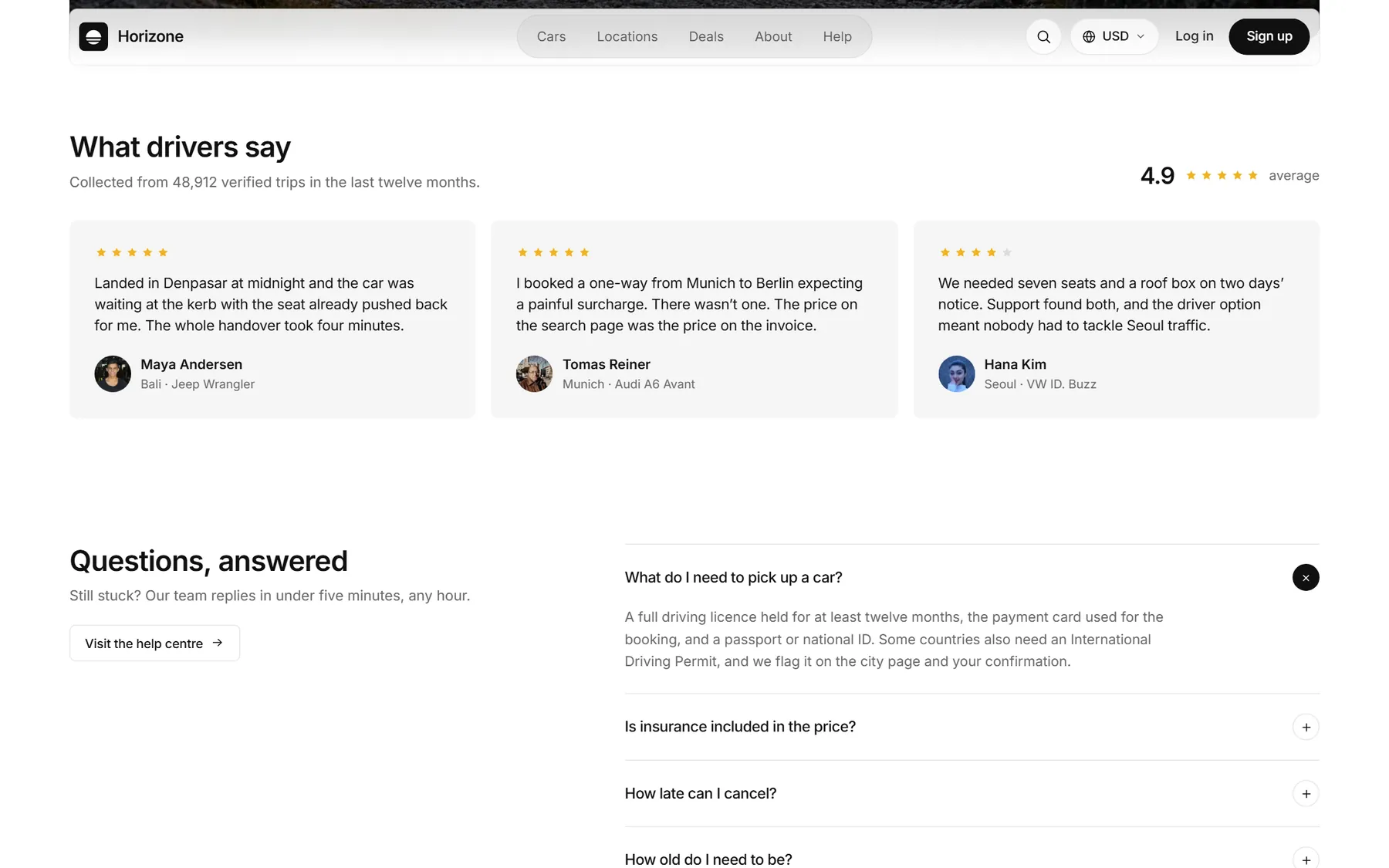The height and width of the screenshot is (868, 1389).
Task: Click the 'Questions, answered' heading
Action: tap(208, 561)
